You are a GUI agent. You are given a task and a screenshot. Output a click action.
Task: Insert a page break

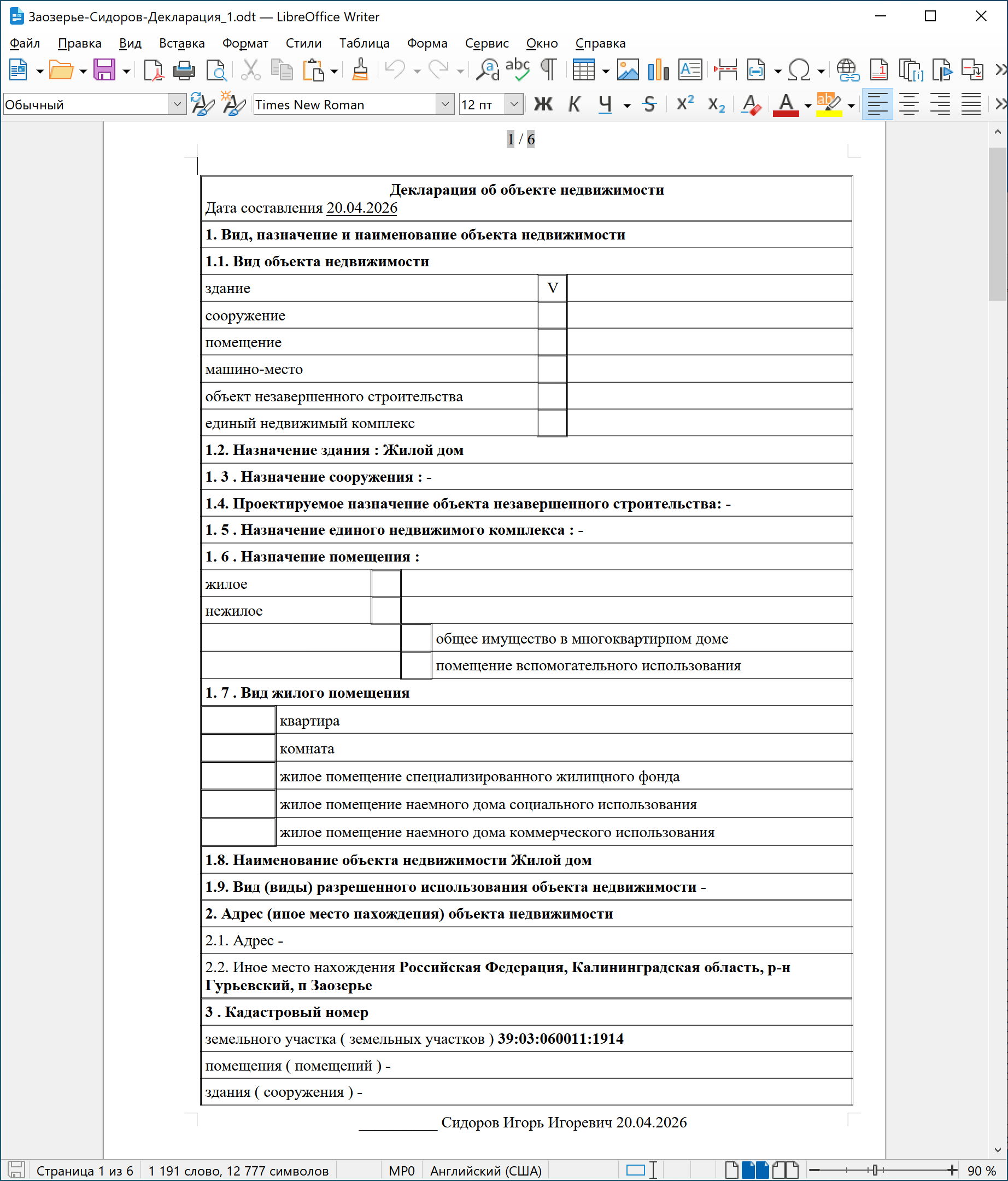[725, 70]
